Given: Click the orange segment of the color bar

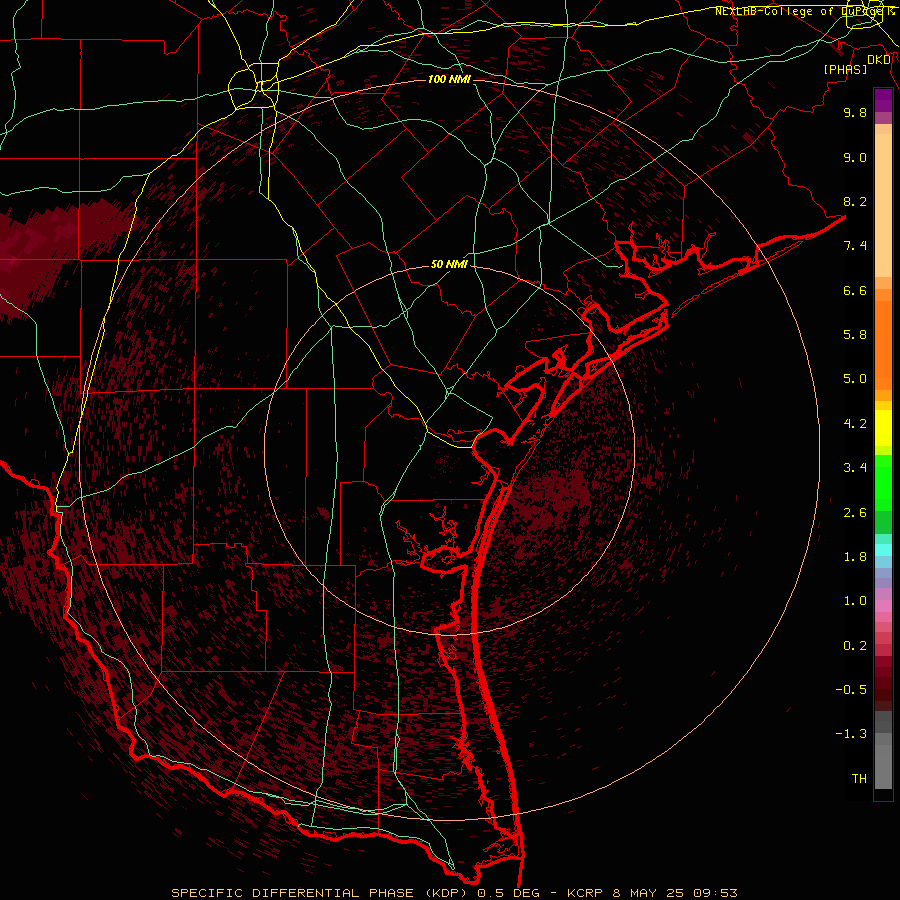Looking at the screenshot, I should pos(883,346).
